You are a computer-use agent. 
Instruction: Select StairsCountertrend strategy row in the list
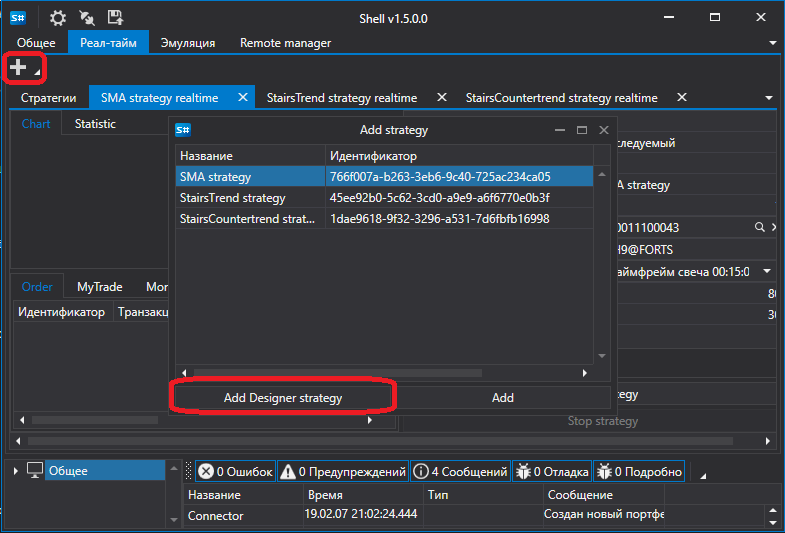tap(384, 219)
